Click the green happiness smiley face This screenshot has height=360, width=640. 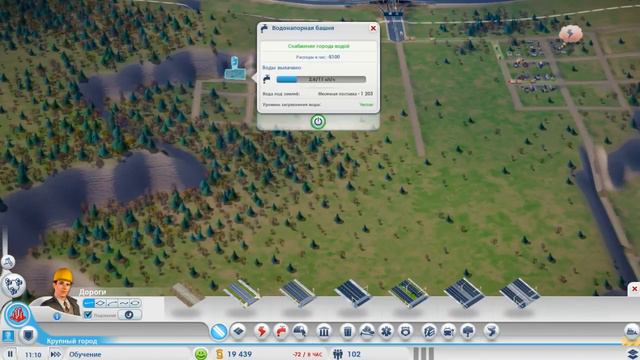(x=200, y=353)
